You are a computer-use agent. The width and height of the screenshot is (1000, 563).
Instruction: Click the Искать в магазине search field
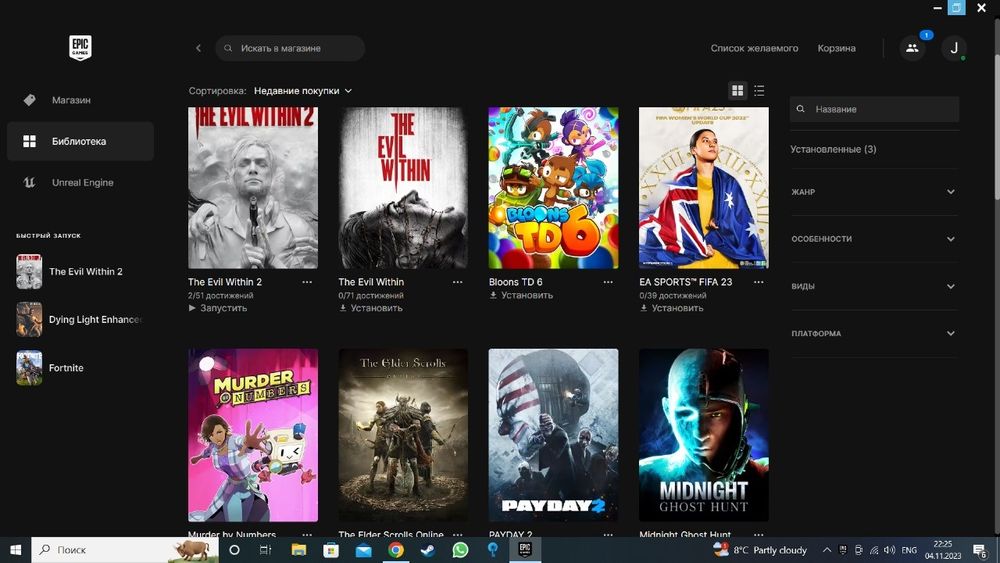coord(290,48)
